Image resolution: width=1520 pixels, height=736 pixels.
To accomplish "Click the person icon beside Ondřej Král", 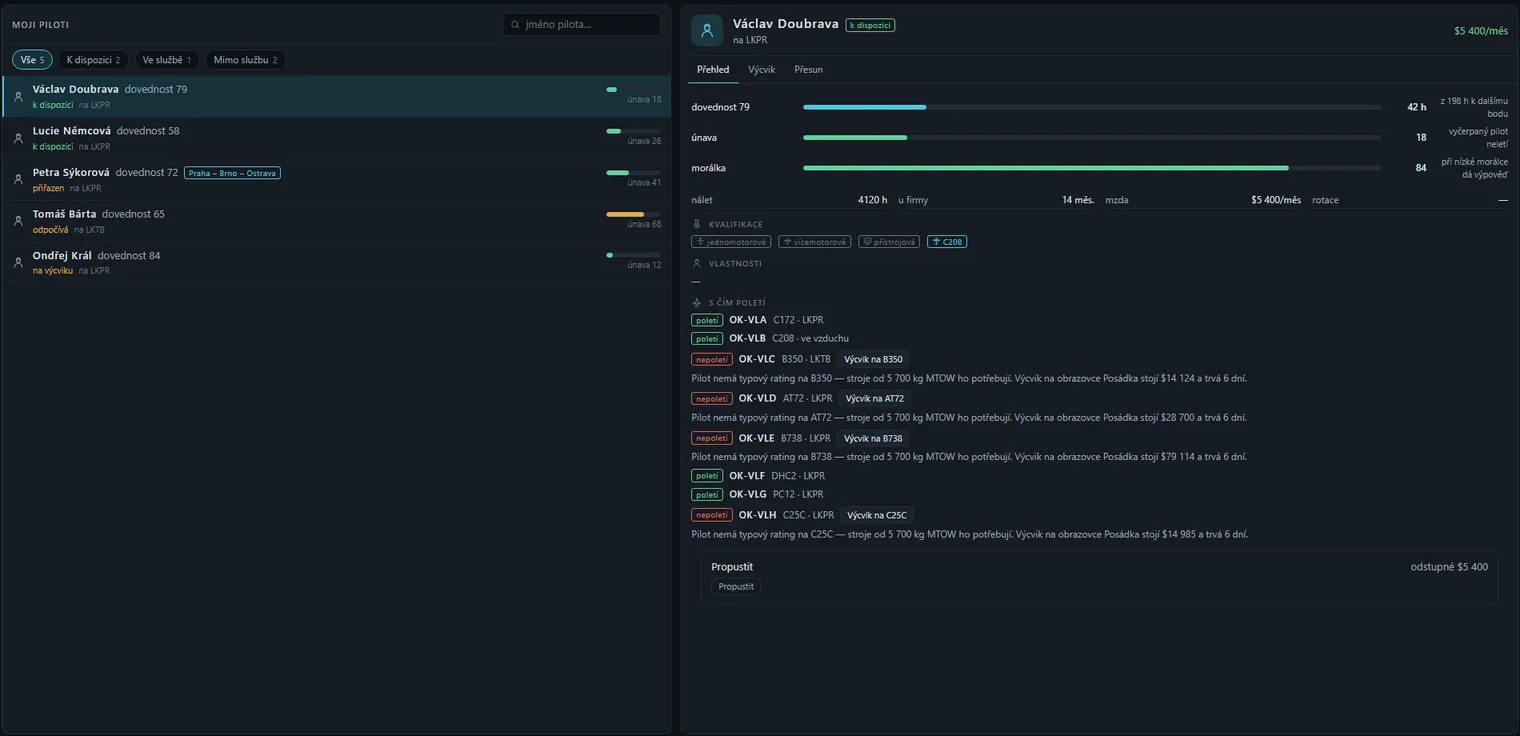I will 18,263.
